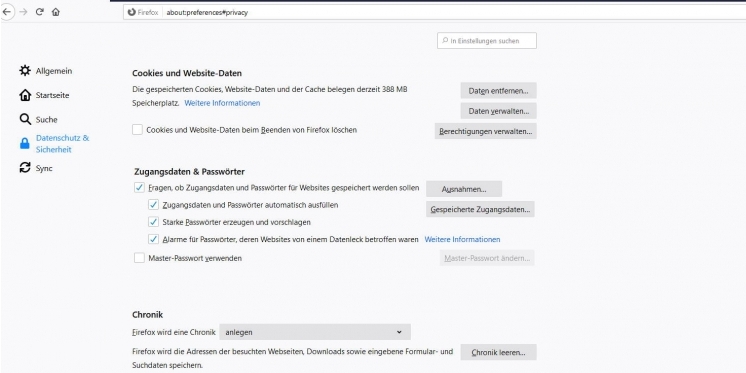746x373 pixels.
Task: Enable deleting cookies when Firefox closes
Action: pos(137,129)
